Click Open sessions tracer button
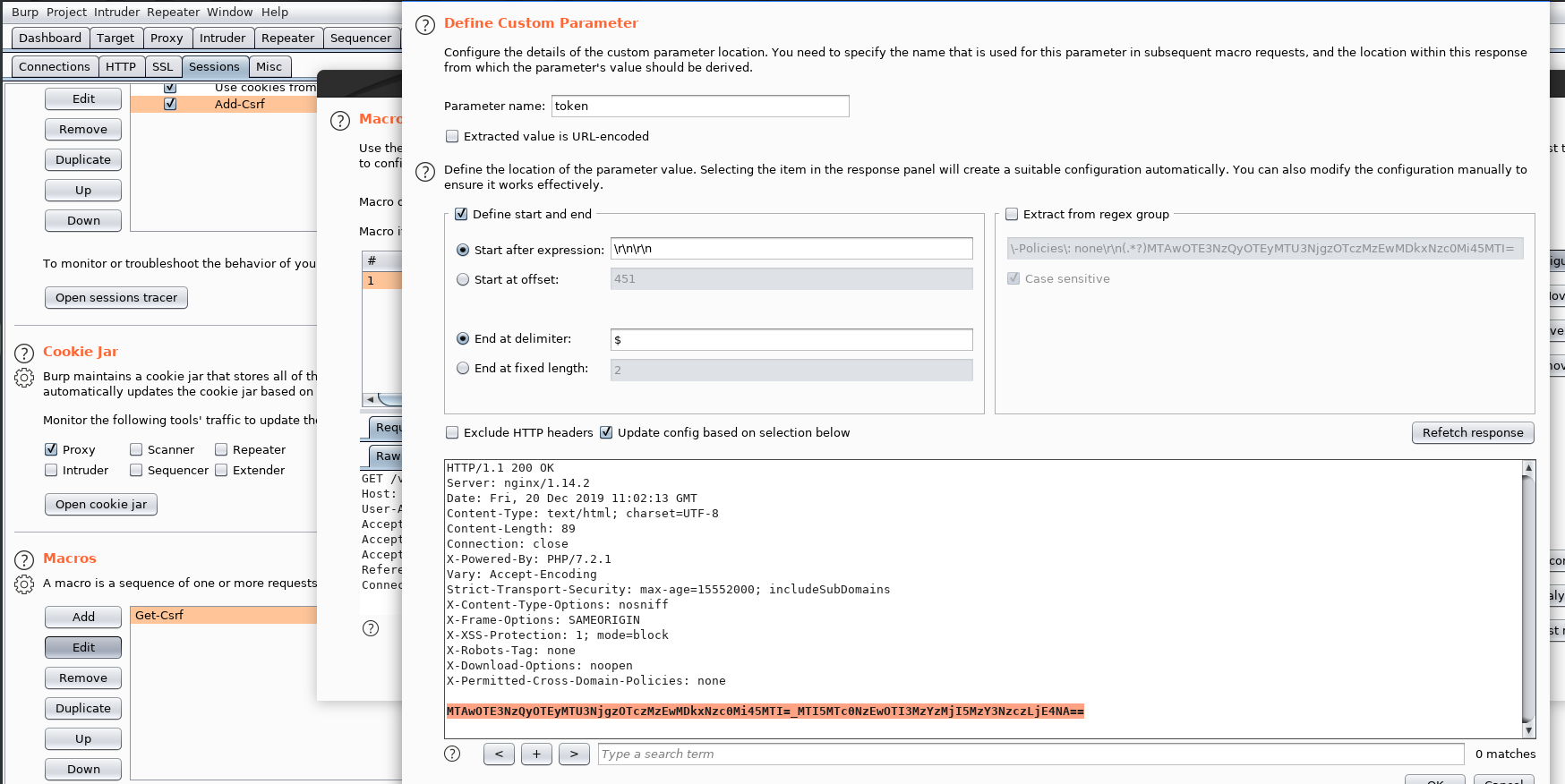 (x=116, y=297)
